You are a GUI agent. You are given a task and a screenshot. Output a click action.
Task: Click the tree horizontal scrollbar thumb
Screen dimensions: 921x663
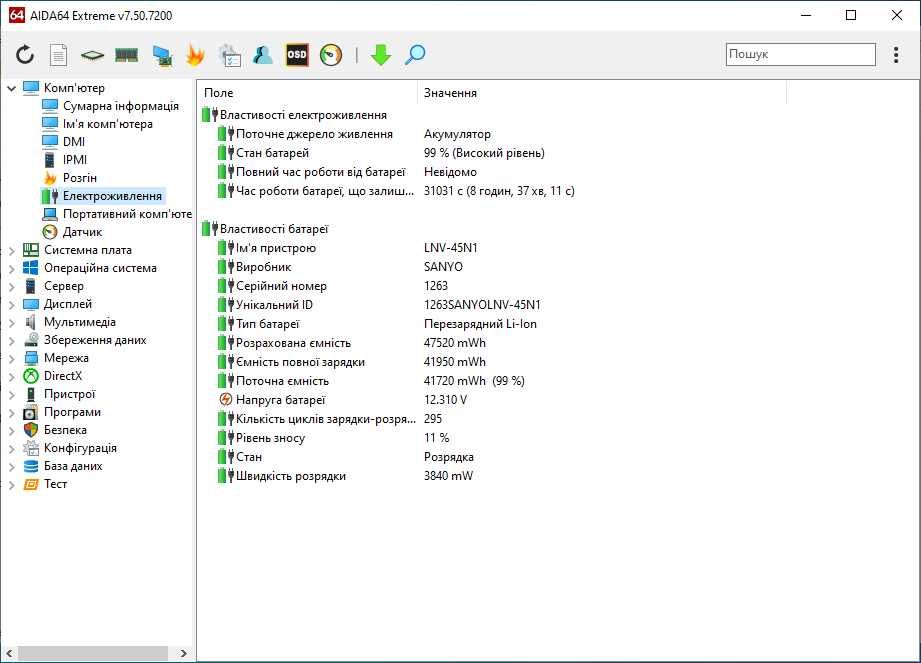coord(93,653)
